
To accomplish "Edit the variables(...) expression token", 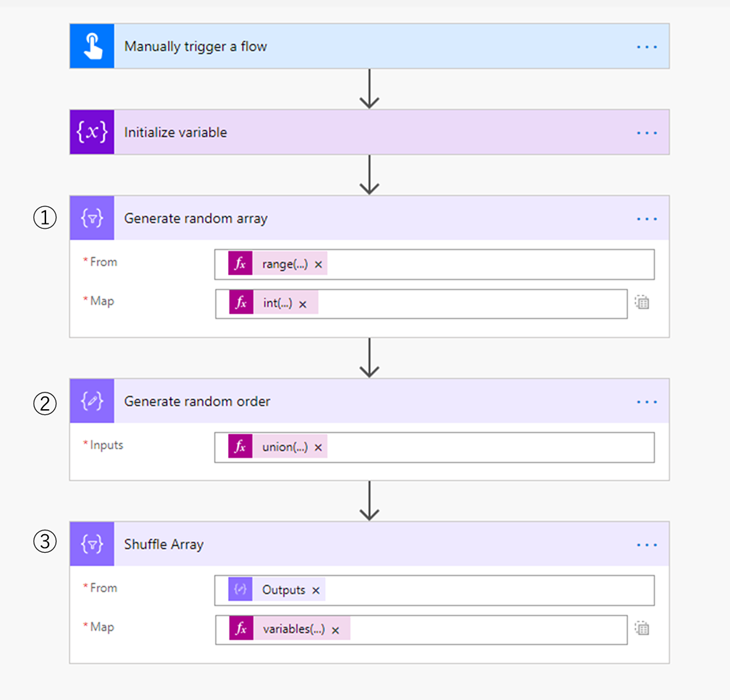I will 294,629.
